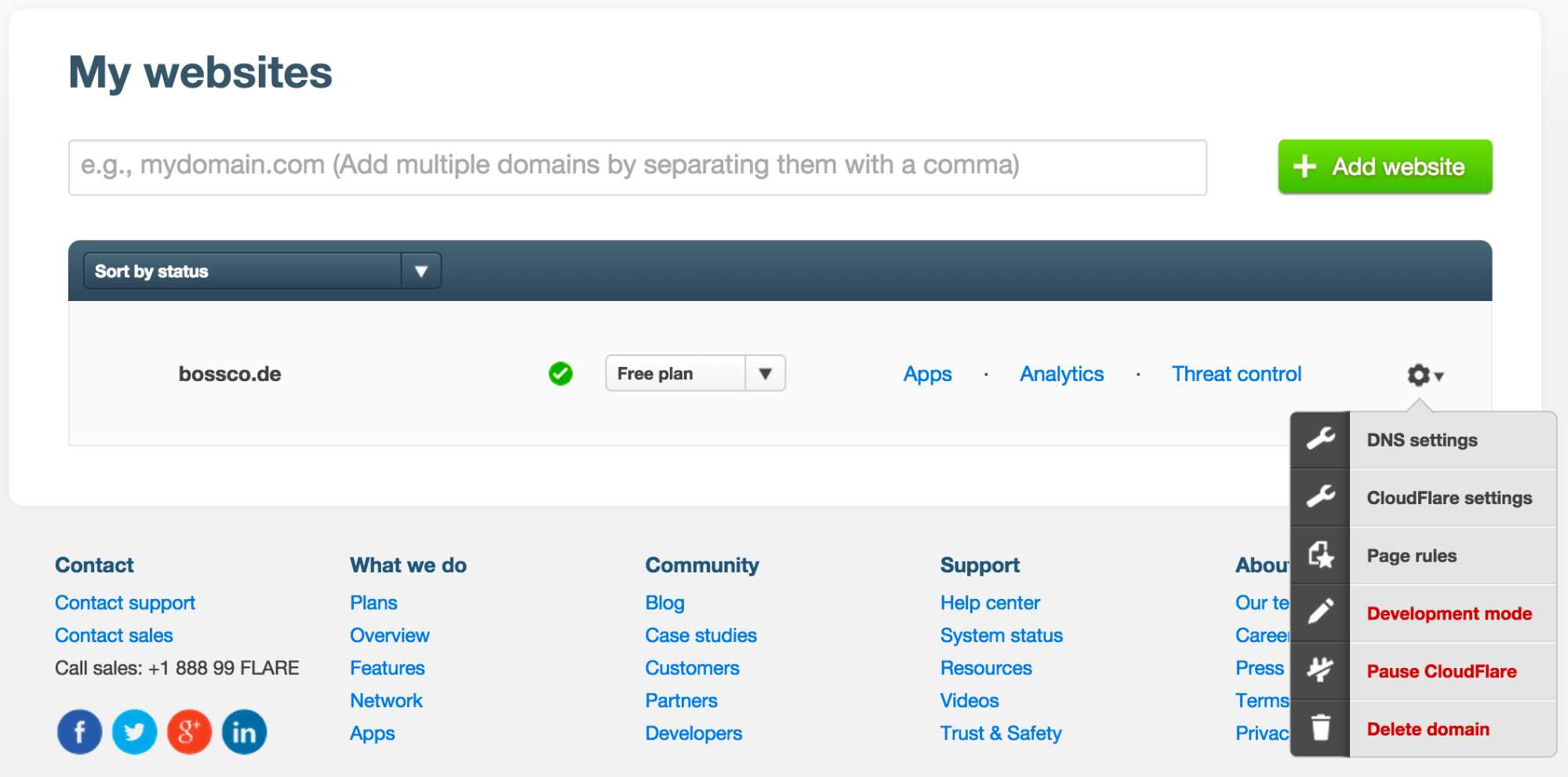Open Threat control for bossco.de
1568x777 pixels.
click(x=1235, y=374)
